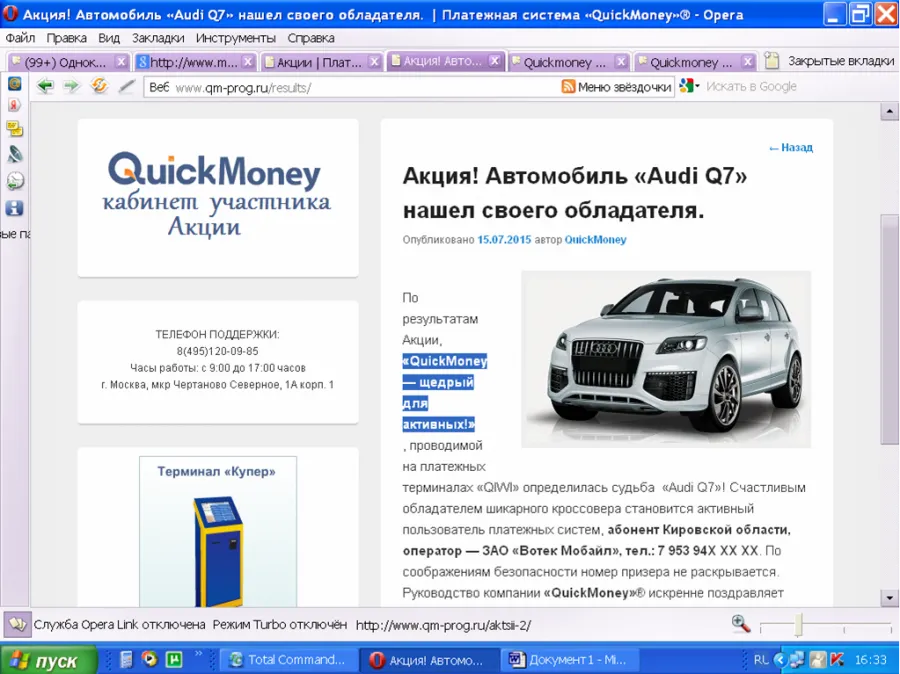
Task: Open the closed tabs trash icon
Action: pos(772,61)
